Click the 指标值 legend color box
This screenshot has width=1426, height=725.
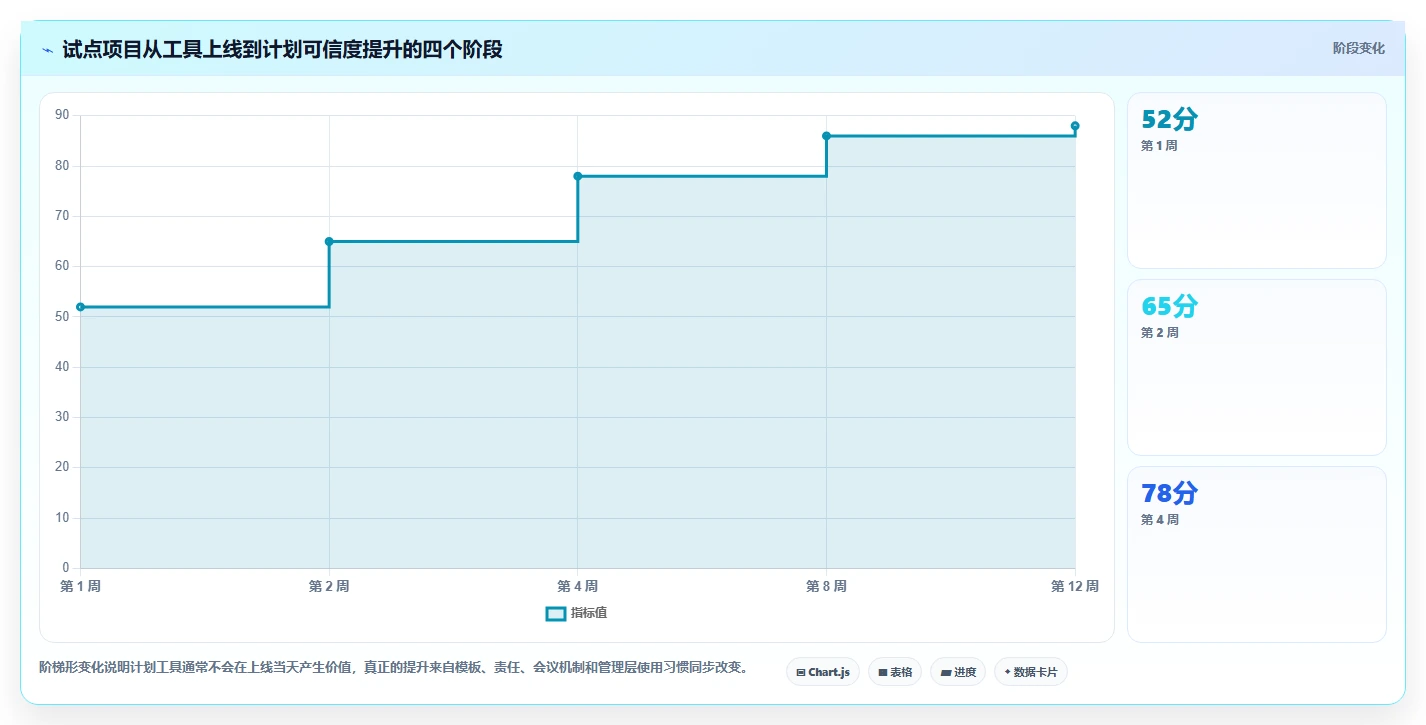tap(555, 613)
